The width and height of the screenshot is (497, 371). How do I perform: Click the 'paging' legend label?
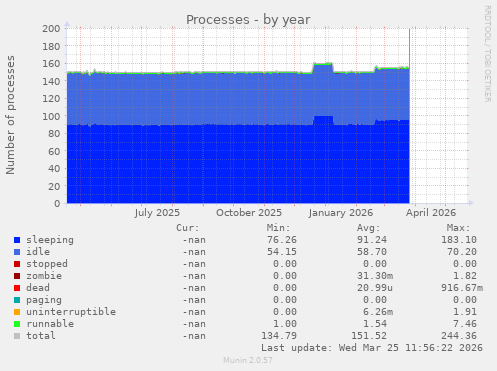coord(44,300)
